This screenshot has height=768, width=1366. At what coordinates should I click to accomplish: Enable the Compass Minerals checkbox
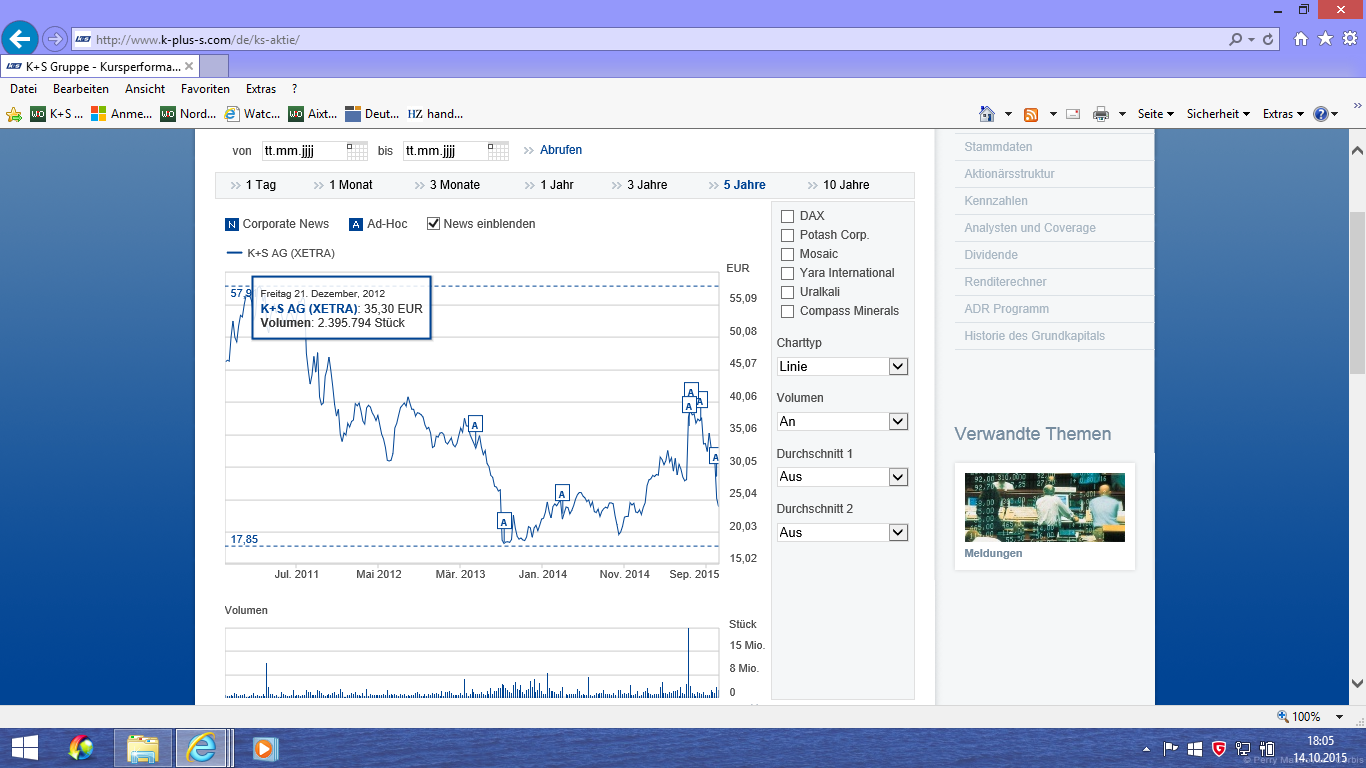coord(787,311)
